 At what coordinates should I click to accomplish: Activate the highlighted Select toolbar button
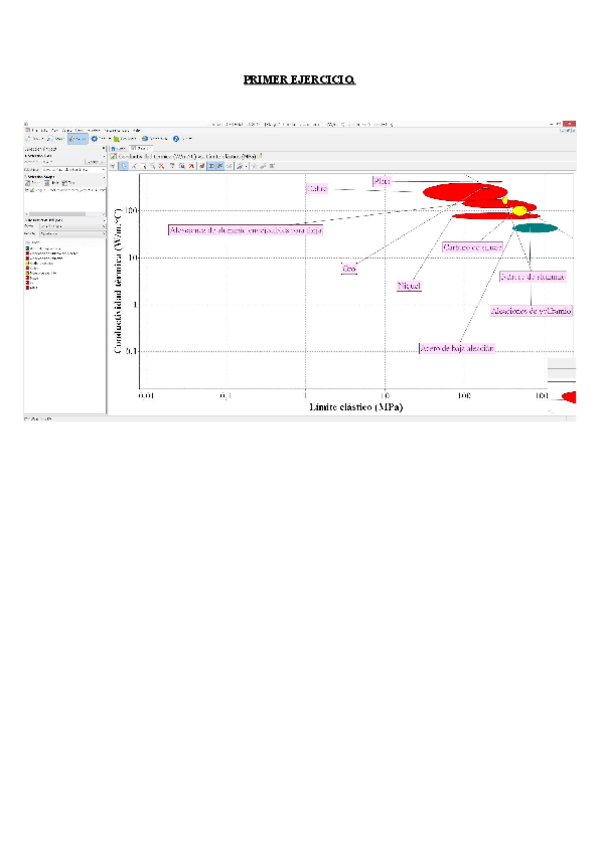click(x=77, y=138)
